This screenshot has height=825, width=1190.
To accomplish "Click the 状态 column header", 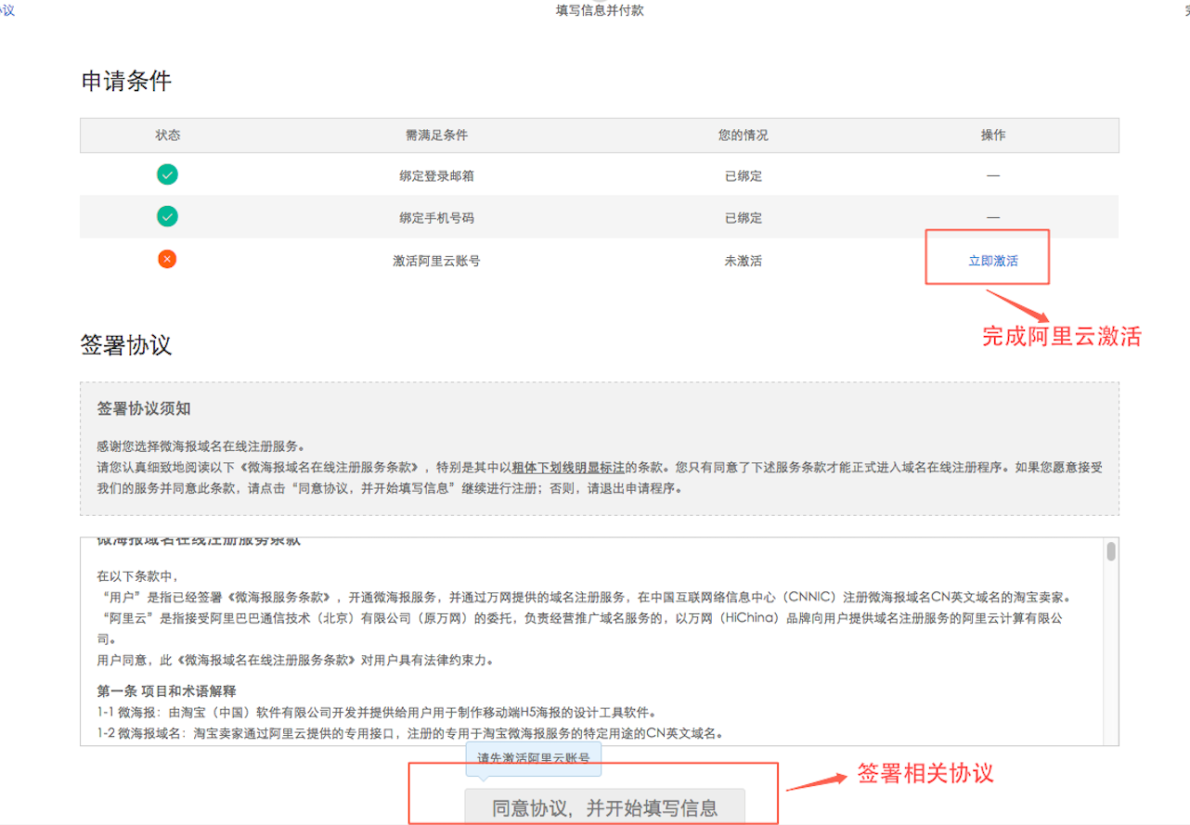I will [168, 135].
